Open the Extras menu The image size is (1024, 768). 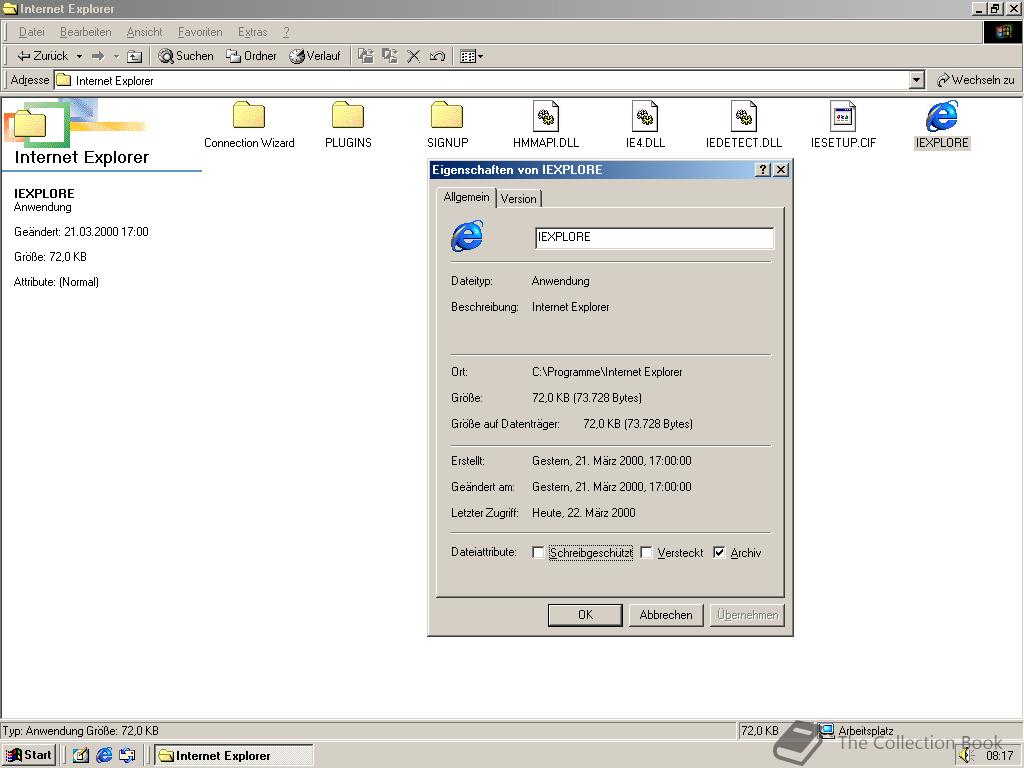(x=253, y=32)
